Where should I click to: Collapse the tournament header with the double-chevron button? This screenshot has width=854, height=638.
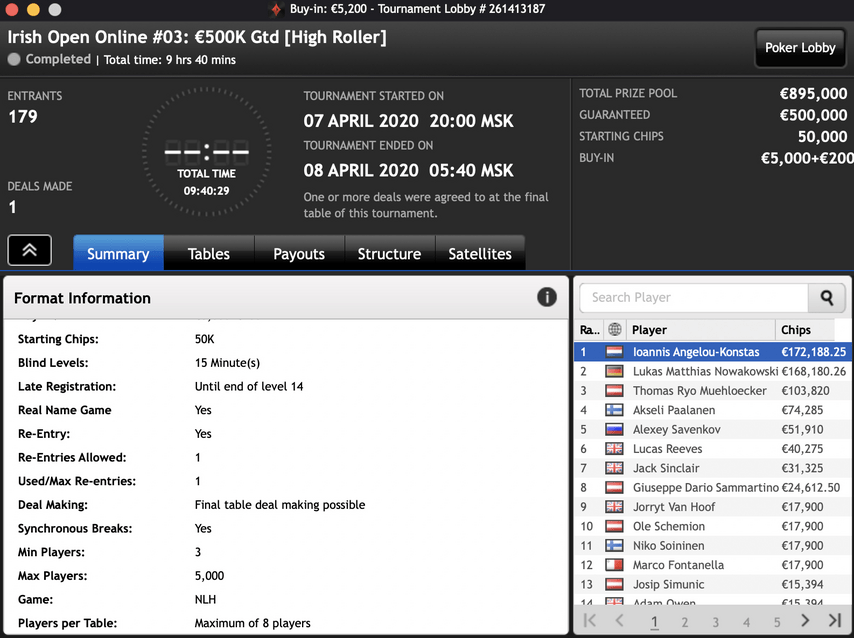pos(29,250)
